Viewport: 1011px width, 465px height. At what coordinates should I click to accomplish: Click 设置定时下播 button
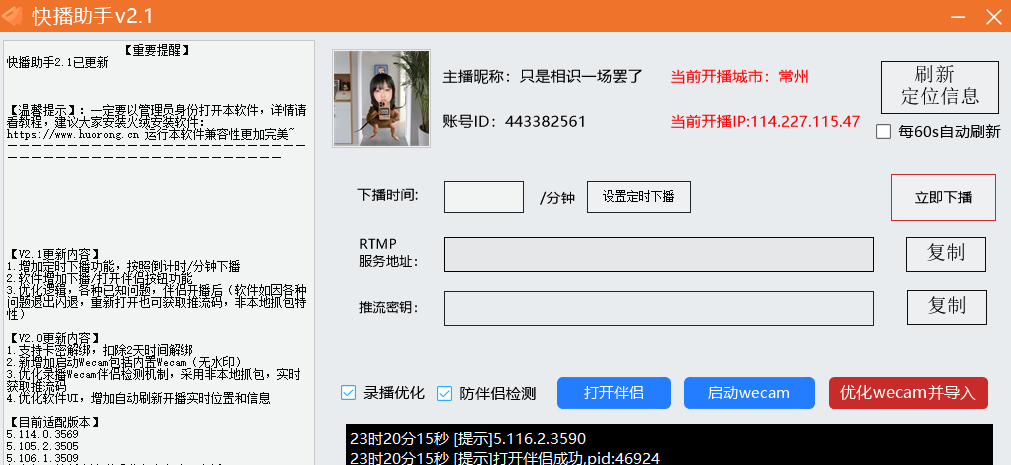pyautogui.click(x=638, y=197)
